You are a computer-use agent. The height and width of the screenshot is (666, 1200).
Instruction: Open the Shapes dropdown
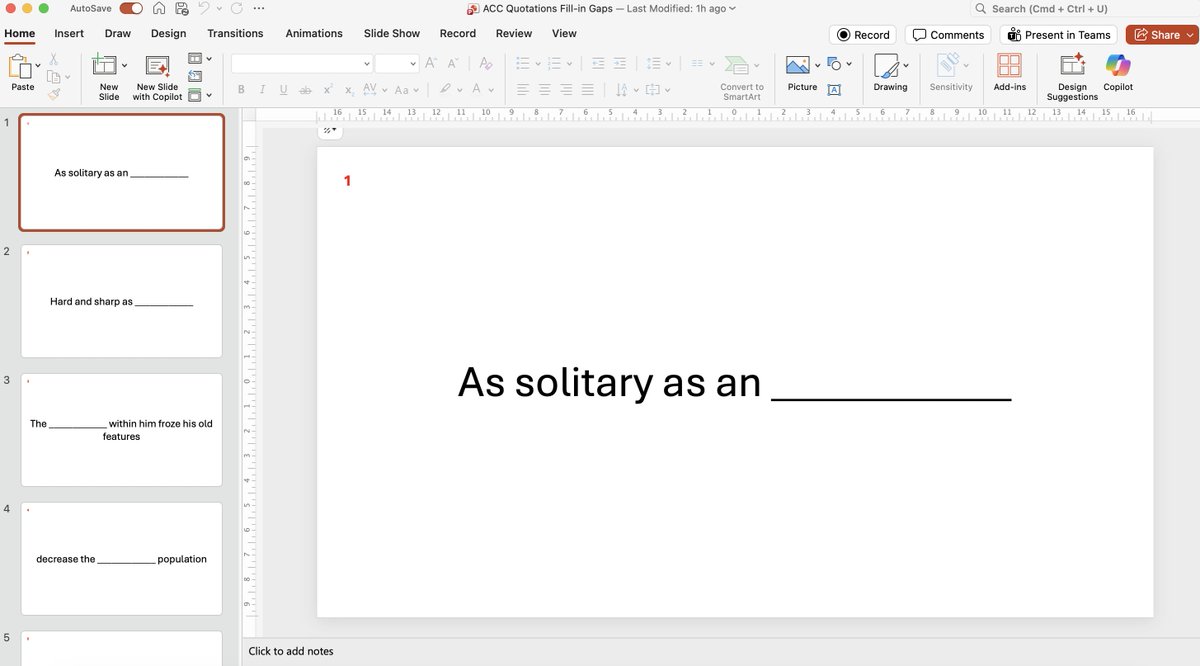pyautogui.click(x=840, y=64)
